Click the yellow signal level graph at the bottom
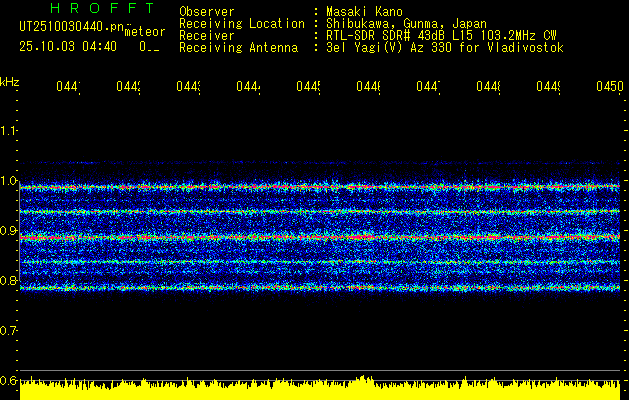This screenshot has height=400, width=629. (x=320, y=389)
